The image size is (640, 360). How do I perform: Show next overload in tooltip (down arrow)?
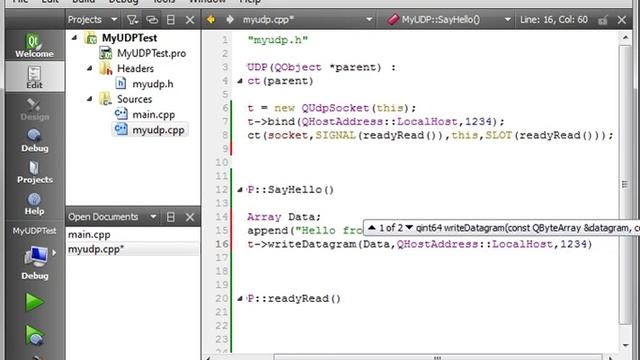pos(409,227)
